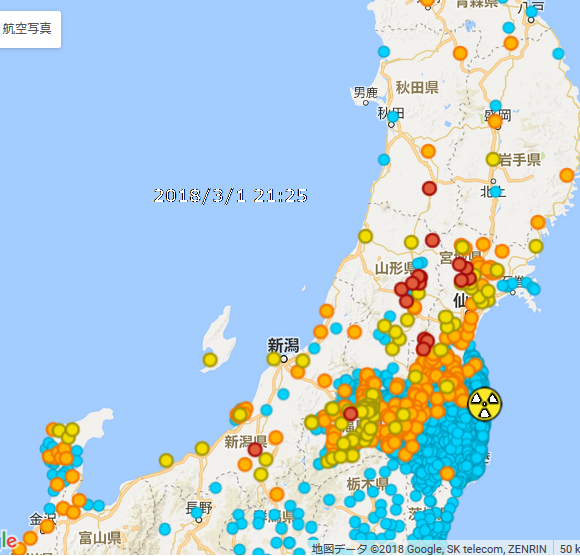Click the 2018/3/1 21:25 timestamp label
Screen dimensions: 580x556
click(x=230, y=196)
